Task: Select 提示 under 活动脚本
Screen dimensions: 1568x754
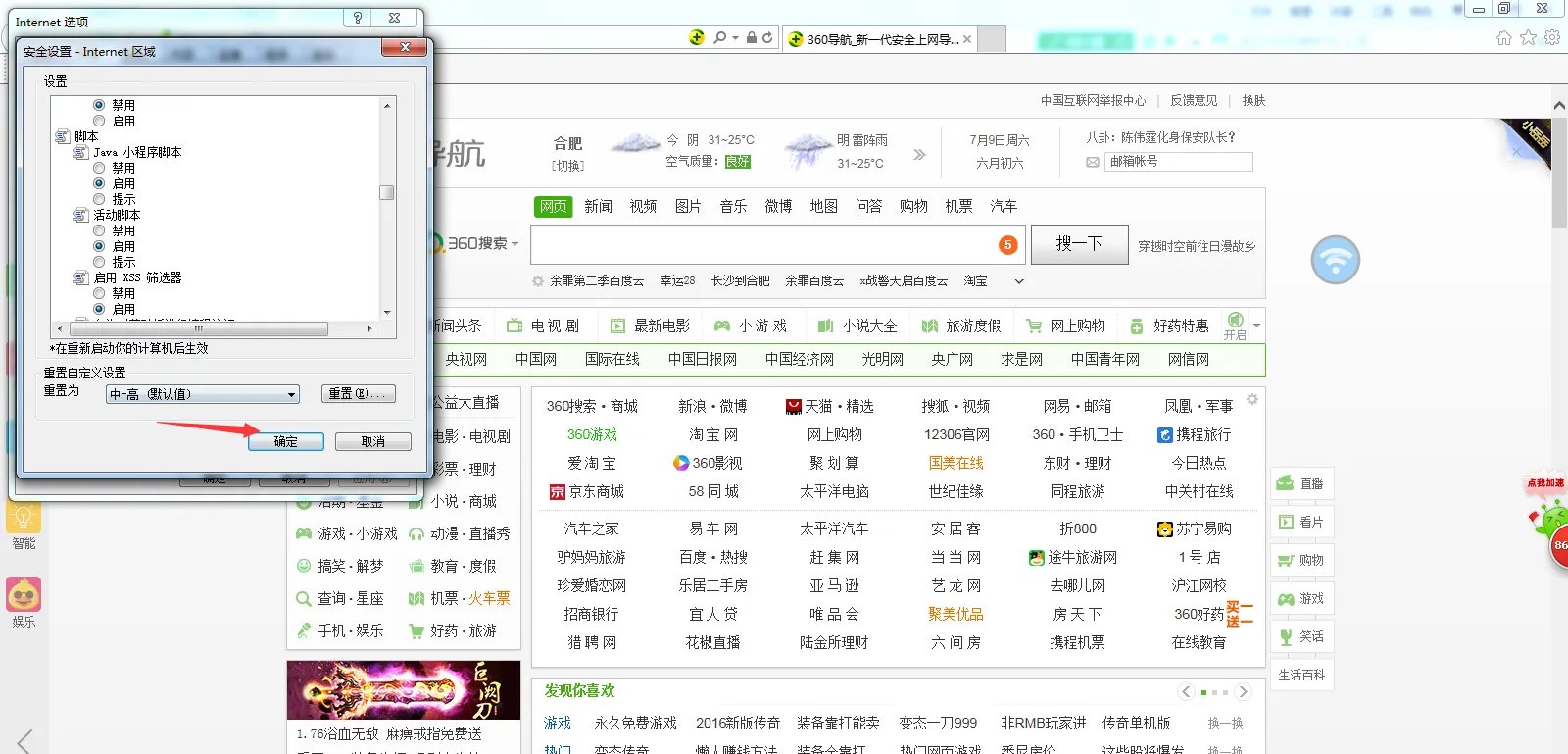Action: 99,262
